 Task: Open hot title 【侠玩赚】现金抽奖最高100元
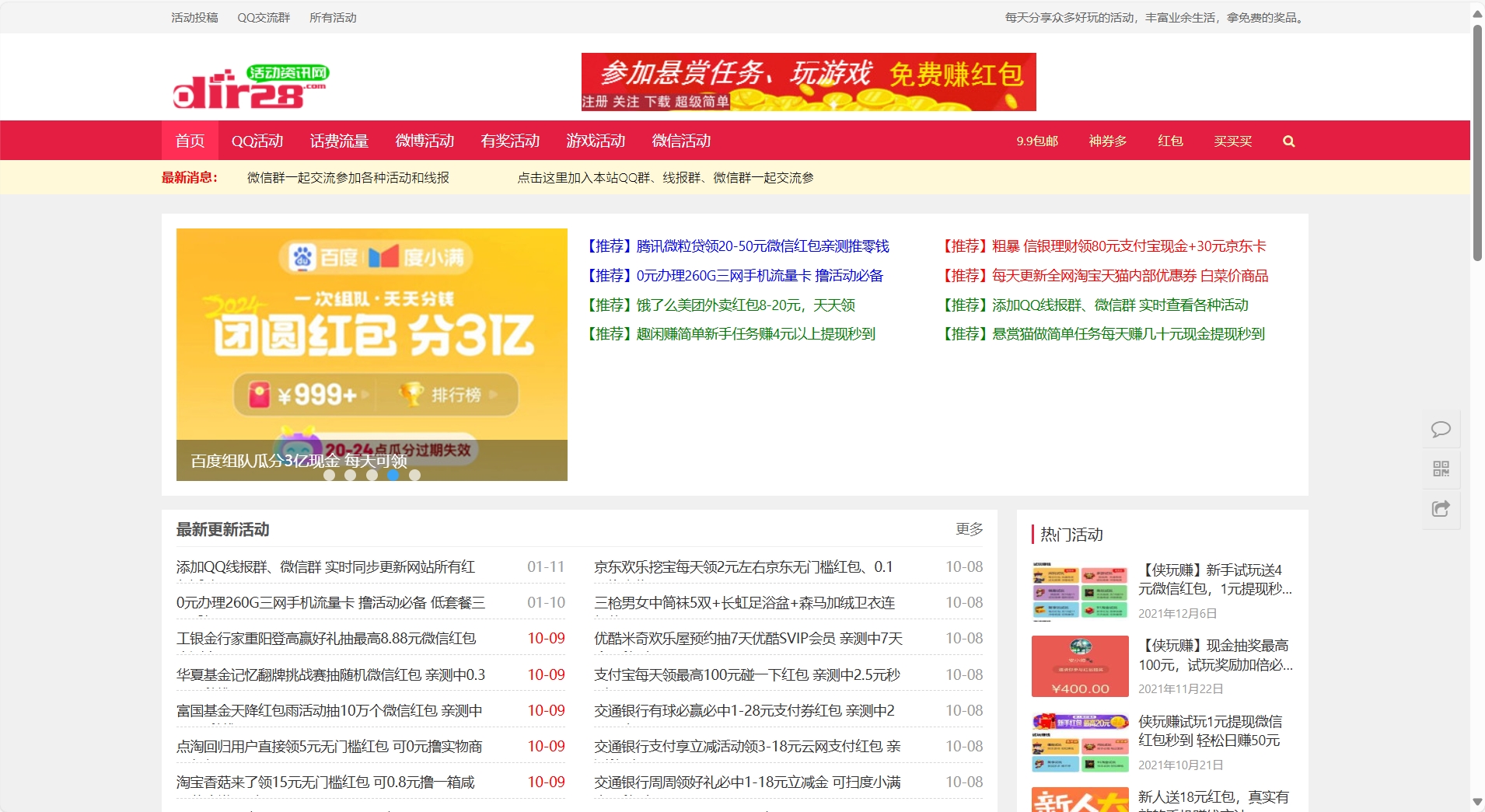coord(1215,655)
